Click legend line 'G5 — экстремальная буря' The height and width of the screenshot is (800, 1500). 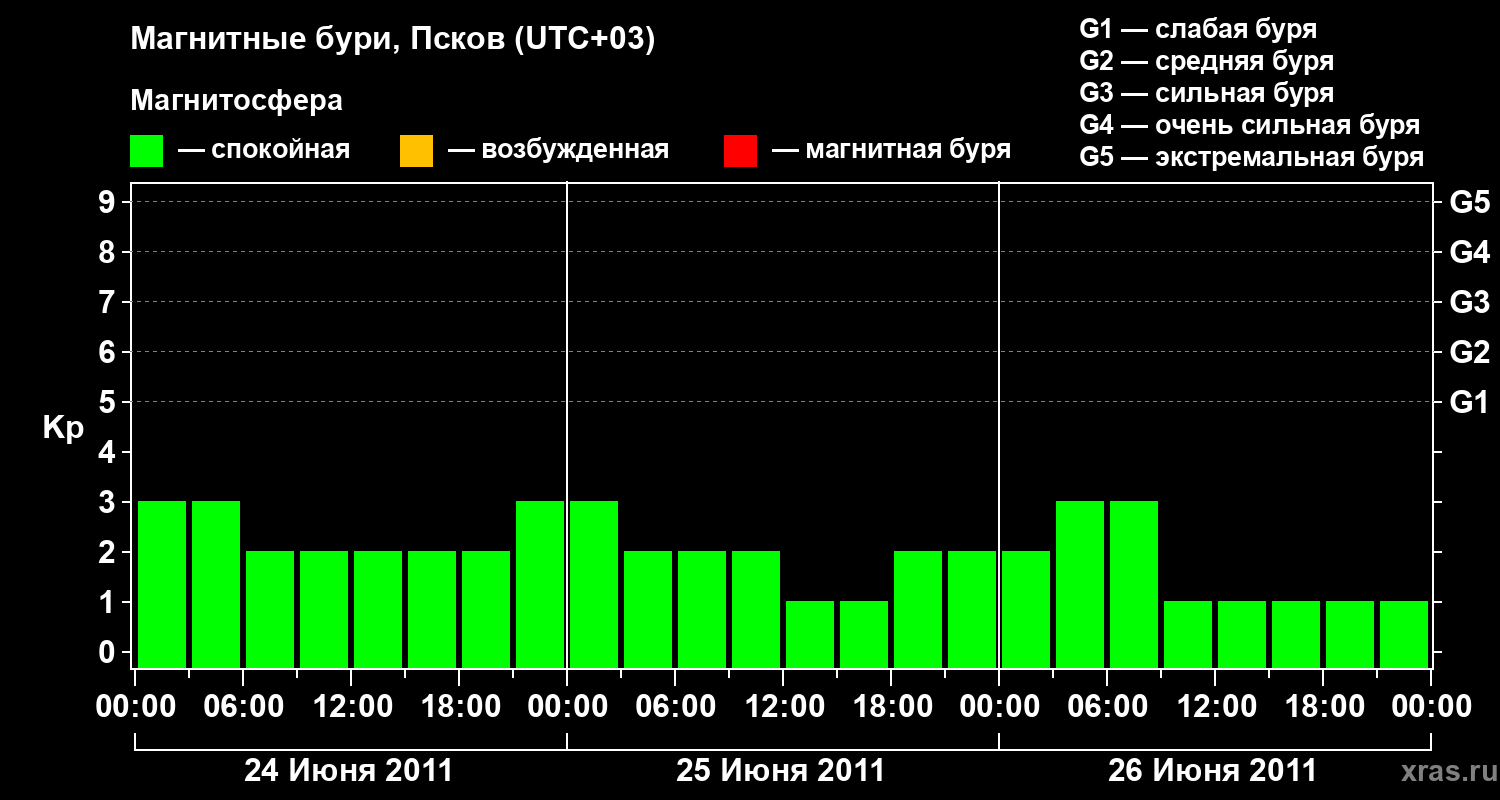tap(1252, 157)
